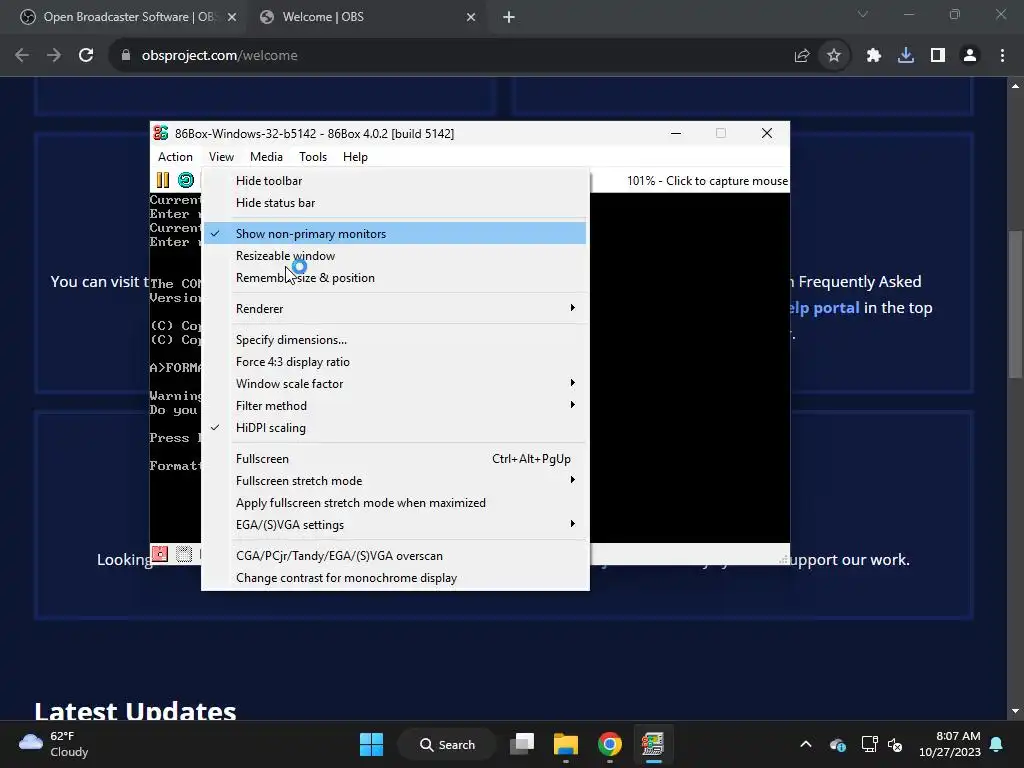Switch to Chrome in the taskbar
The width and height of the screenshot is (1024, 768).
[609, 744]
